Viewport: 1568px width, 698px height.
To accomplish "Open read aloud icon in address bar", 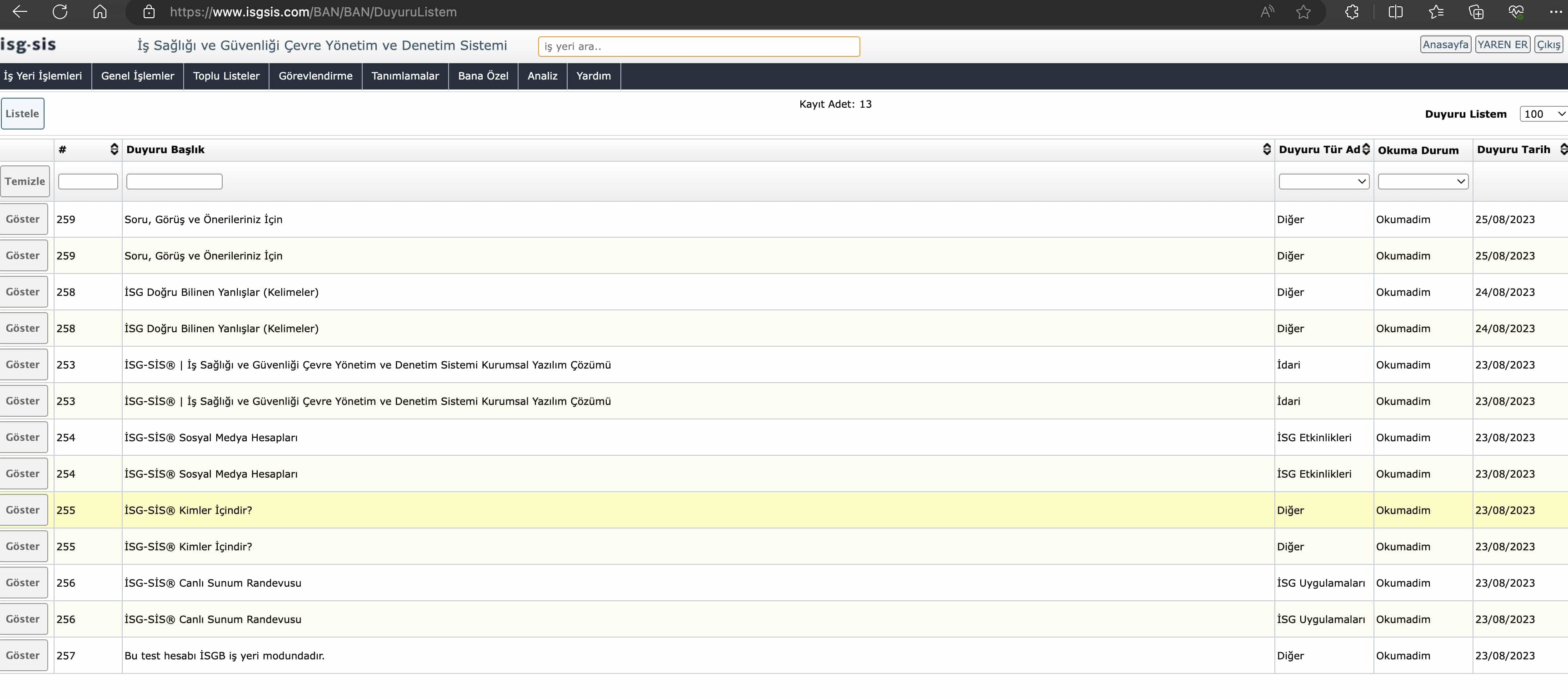I will (x=1267, y=11).
